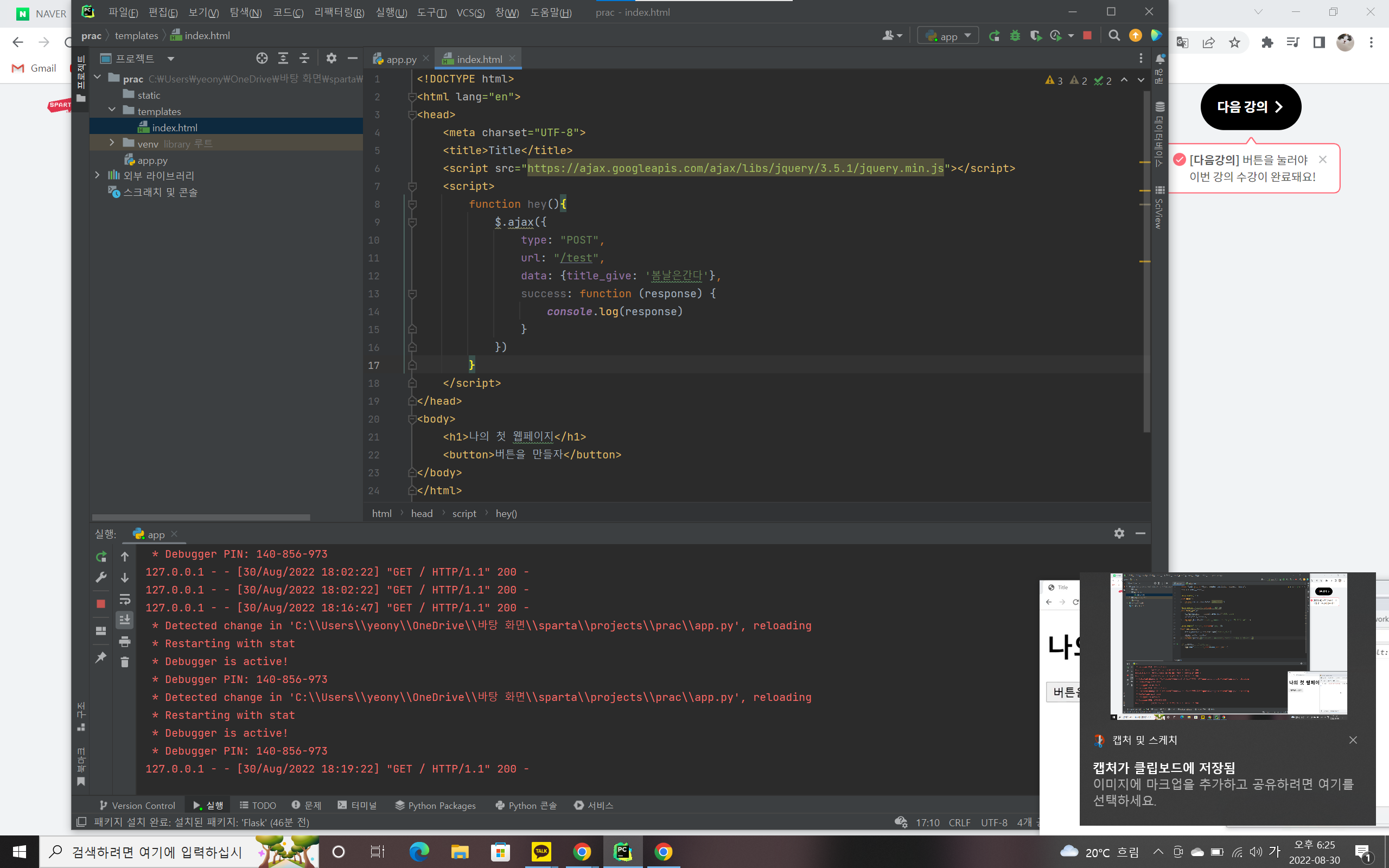Screen dimensions: 1389x868
Task: Pin the Run tab
Action: (x=101, y=658)
